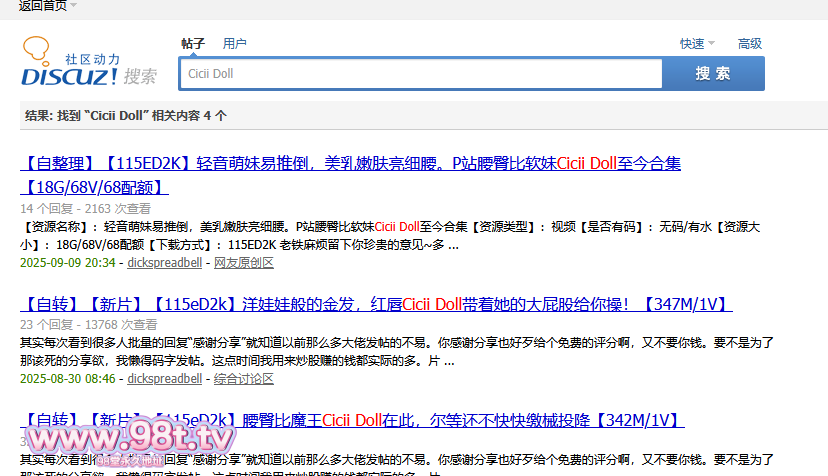Open the 高级 advanced search link
The width and height of the screenshot is (828, 476).
750,43
